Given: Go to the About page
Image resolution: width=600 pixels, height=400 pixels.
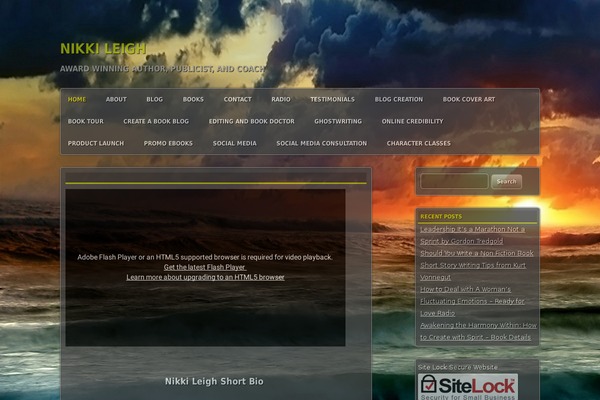Looking at the screenshot, I should (x=116, y=100).
